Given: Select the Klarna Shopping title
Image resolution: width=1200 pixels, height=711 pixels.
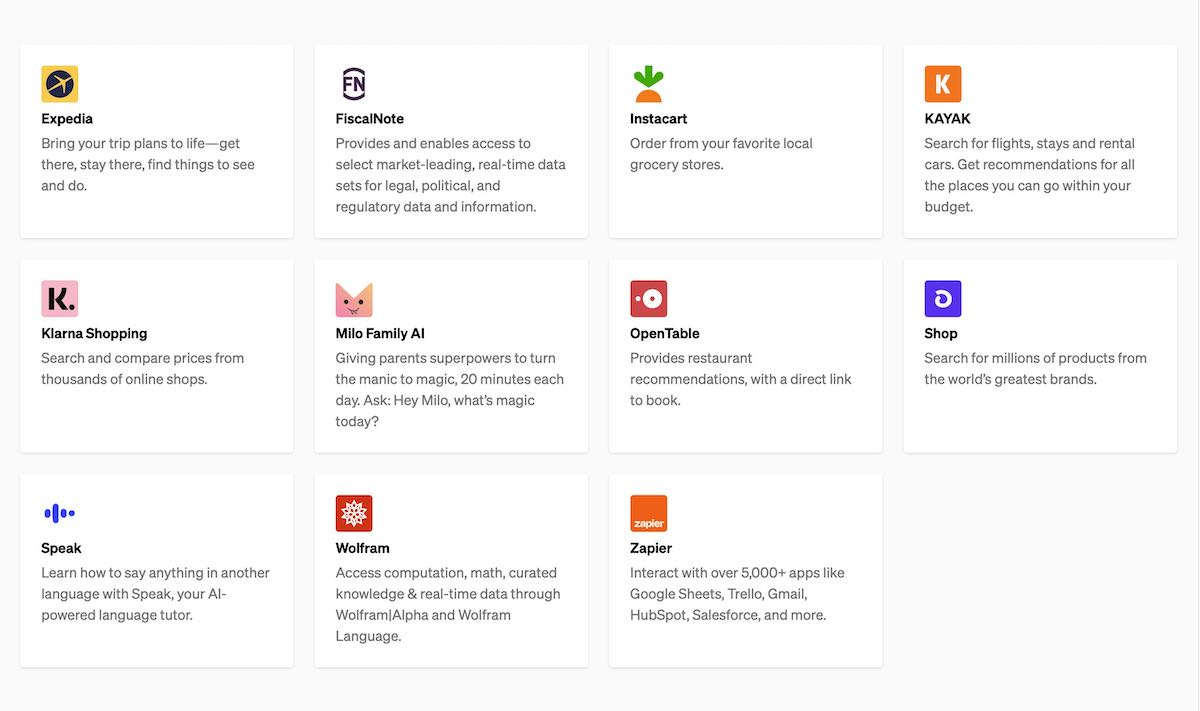Looking at the screenshot, I should pyautogui.click(x=94, y=334).
